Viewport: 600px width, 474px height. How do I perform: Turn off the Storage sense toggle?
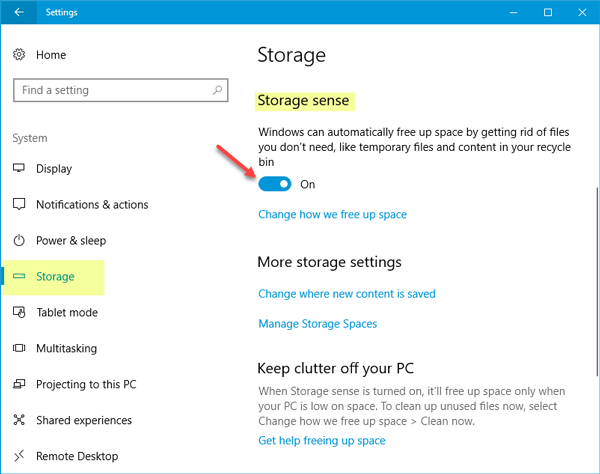275,184
